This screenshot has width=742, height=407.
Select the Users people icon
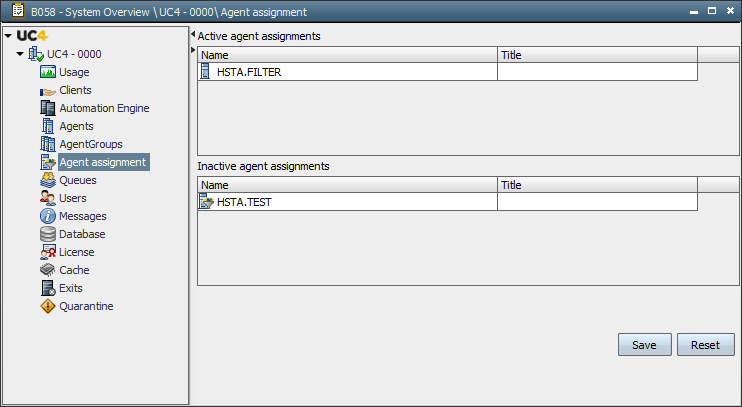tap(48, 198)
